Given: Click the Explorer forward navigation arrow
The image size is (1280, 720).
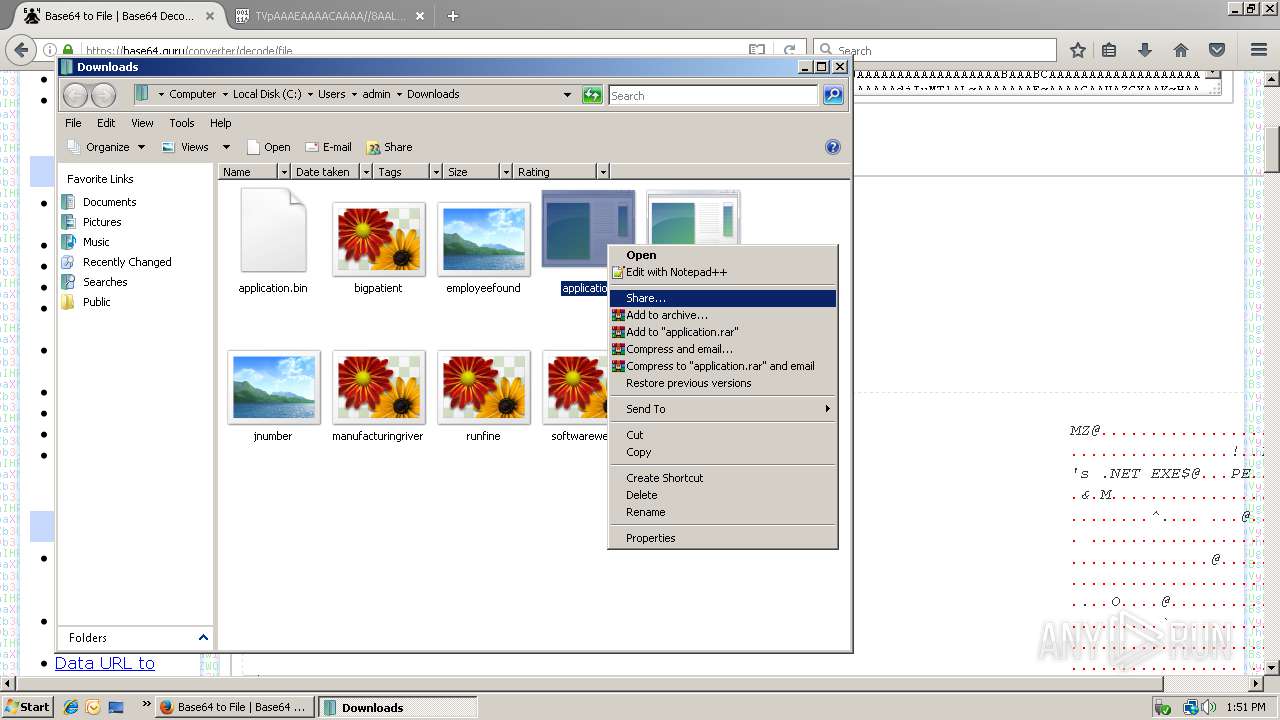Looking at the screenshot, I should click(103, 95).
